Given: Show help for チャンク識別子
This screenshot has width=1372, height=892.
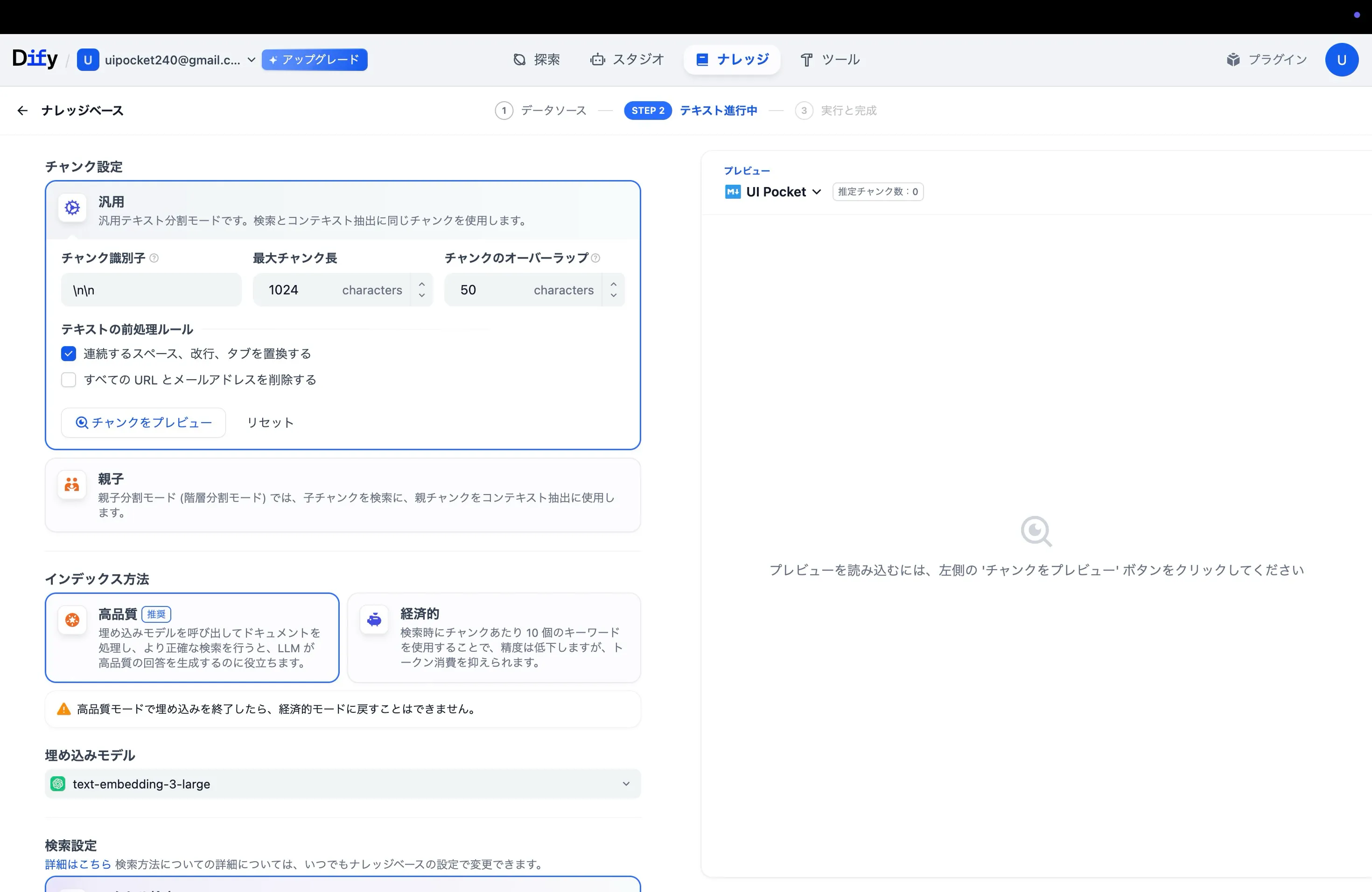Looking at the screenshot, I should pos(154,258).
